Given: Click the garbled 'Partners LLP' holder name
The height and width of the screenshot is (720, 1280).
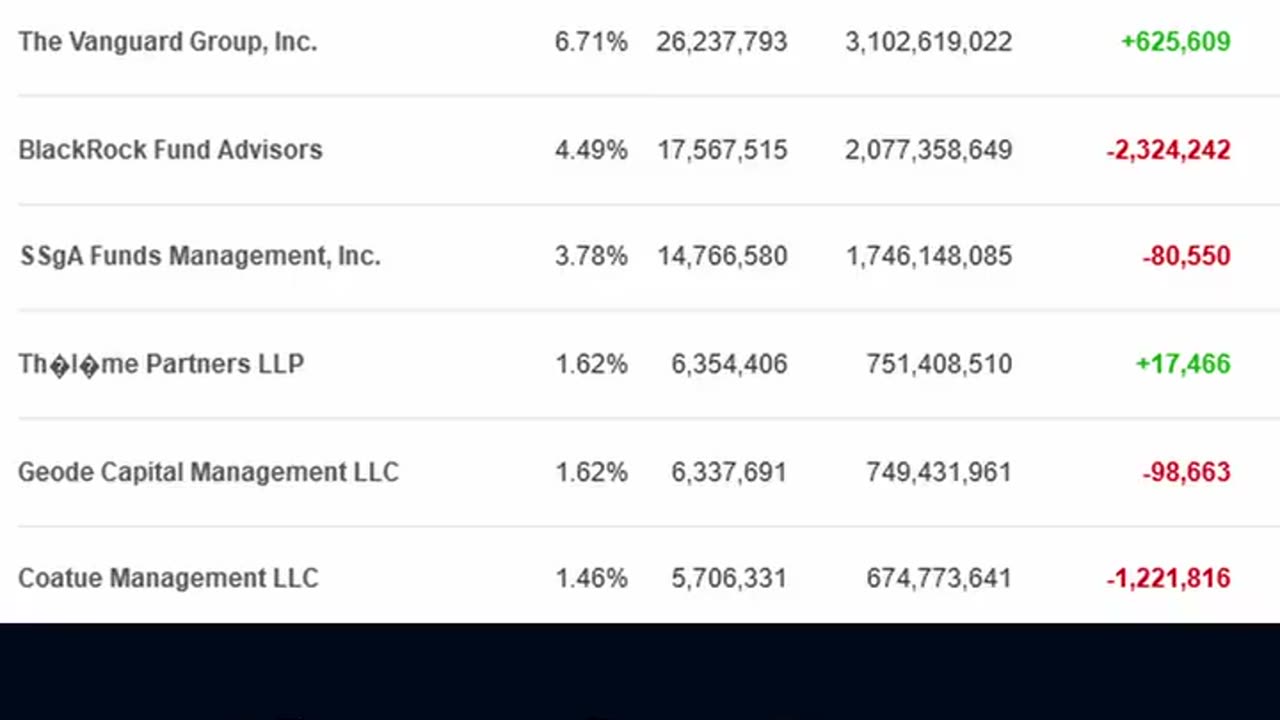Looking at the screenshot, I should [161, 364].
